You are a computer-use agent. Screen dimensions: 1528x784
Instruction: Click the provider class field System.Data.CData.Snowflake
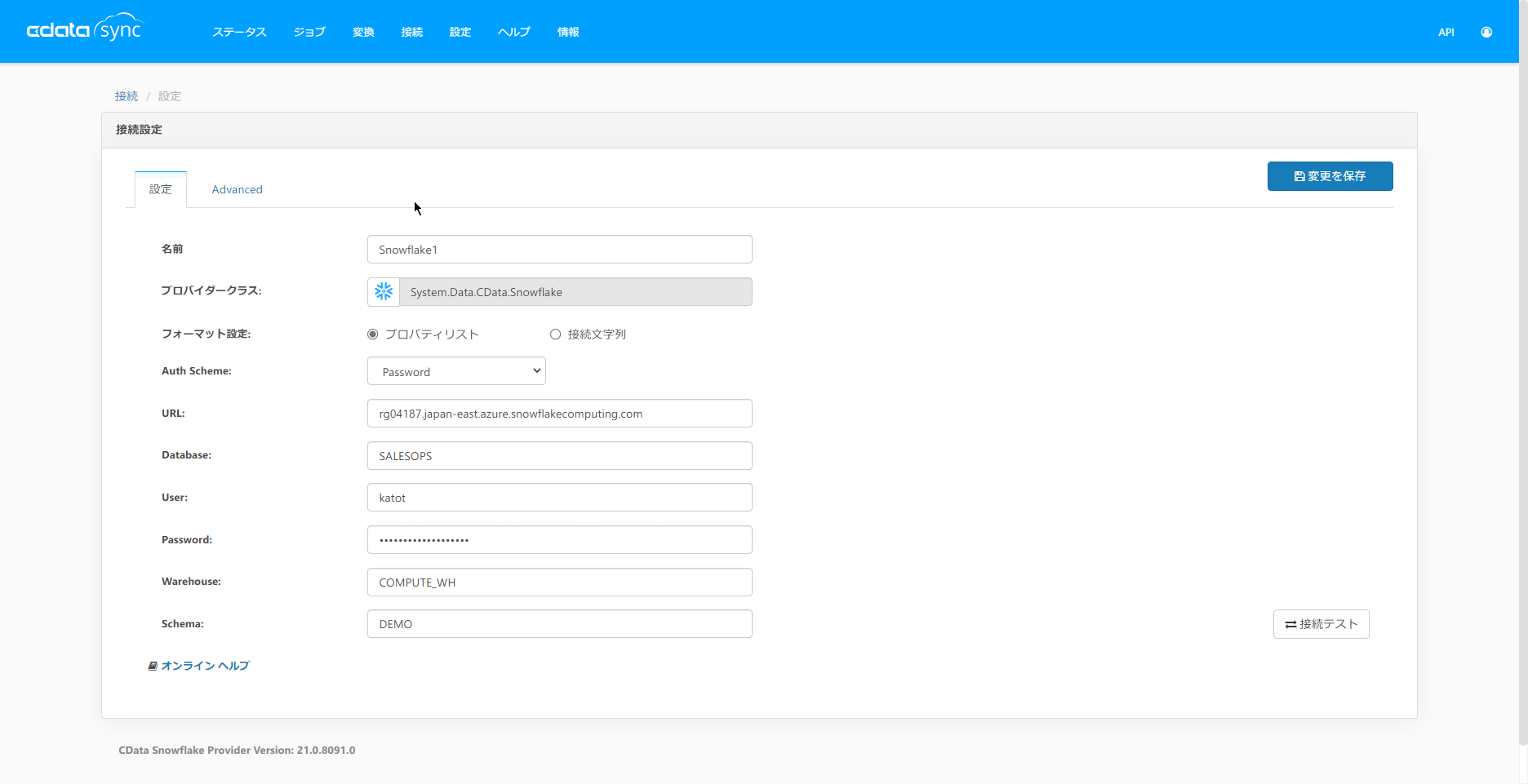click(x=575, y=292)
